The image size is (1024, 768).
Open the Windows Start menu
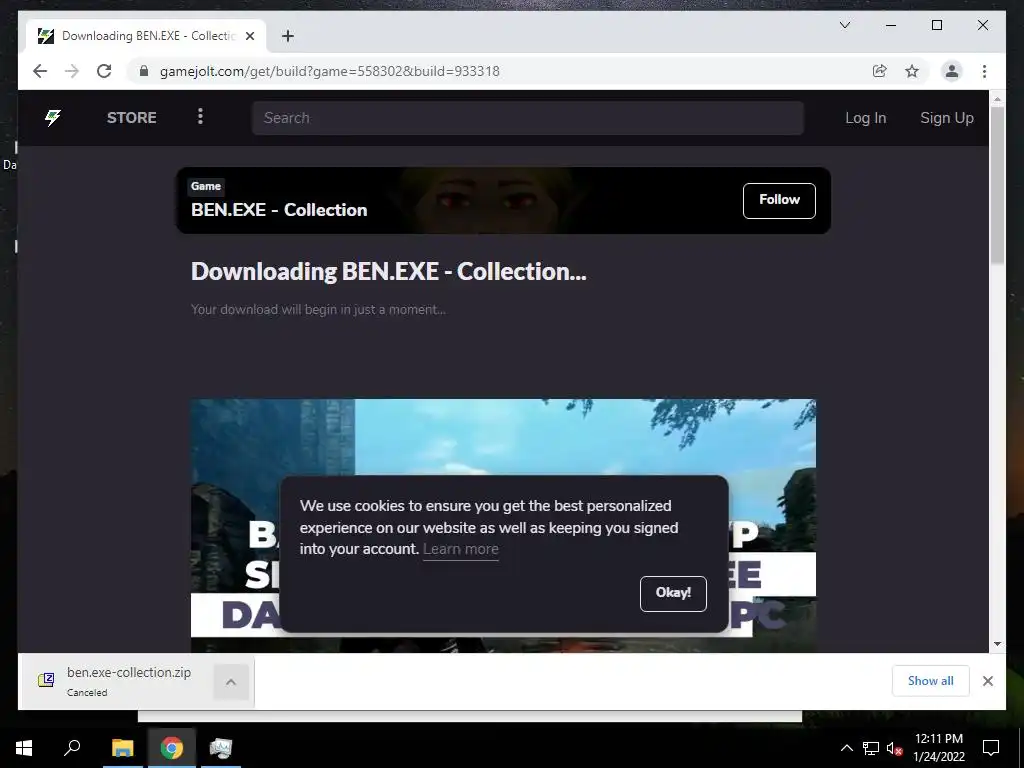(x=24, y=748)
